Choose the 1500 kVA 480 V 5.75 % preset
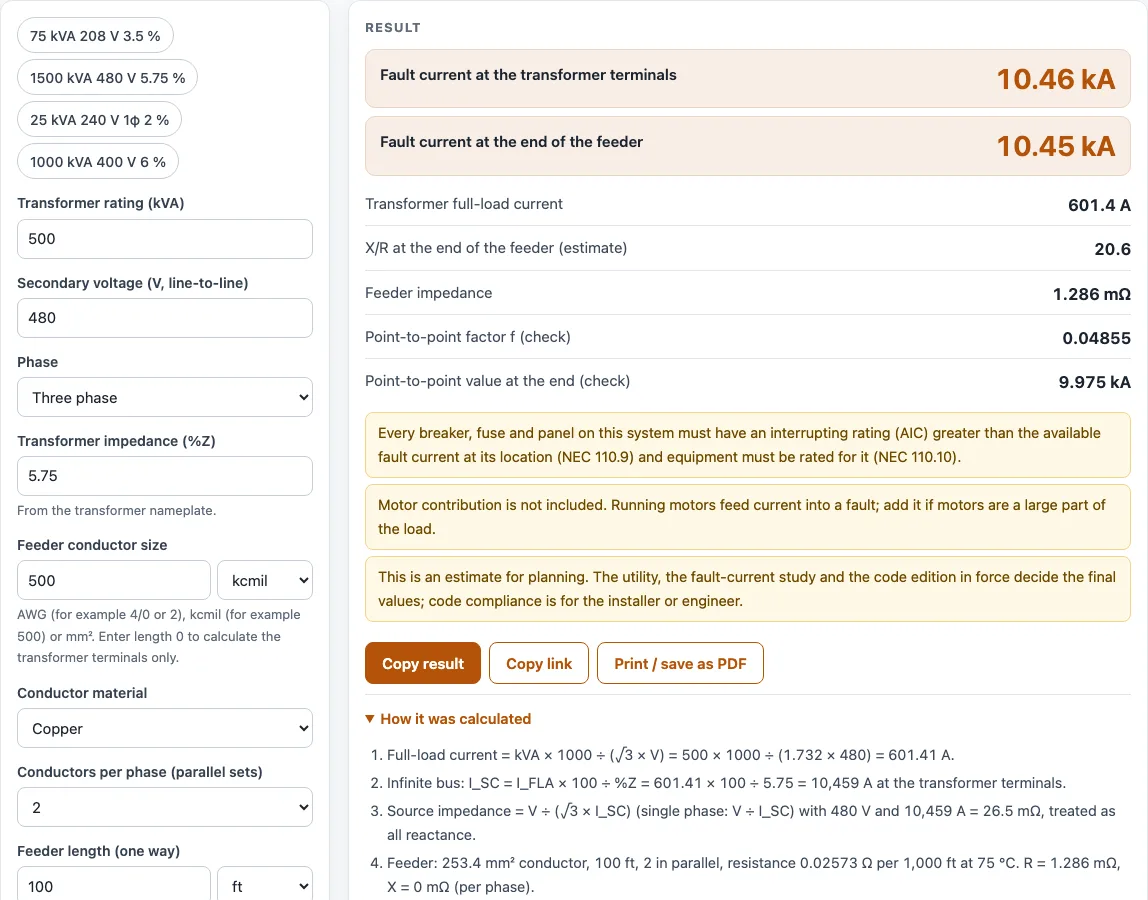 point(108,78)
